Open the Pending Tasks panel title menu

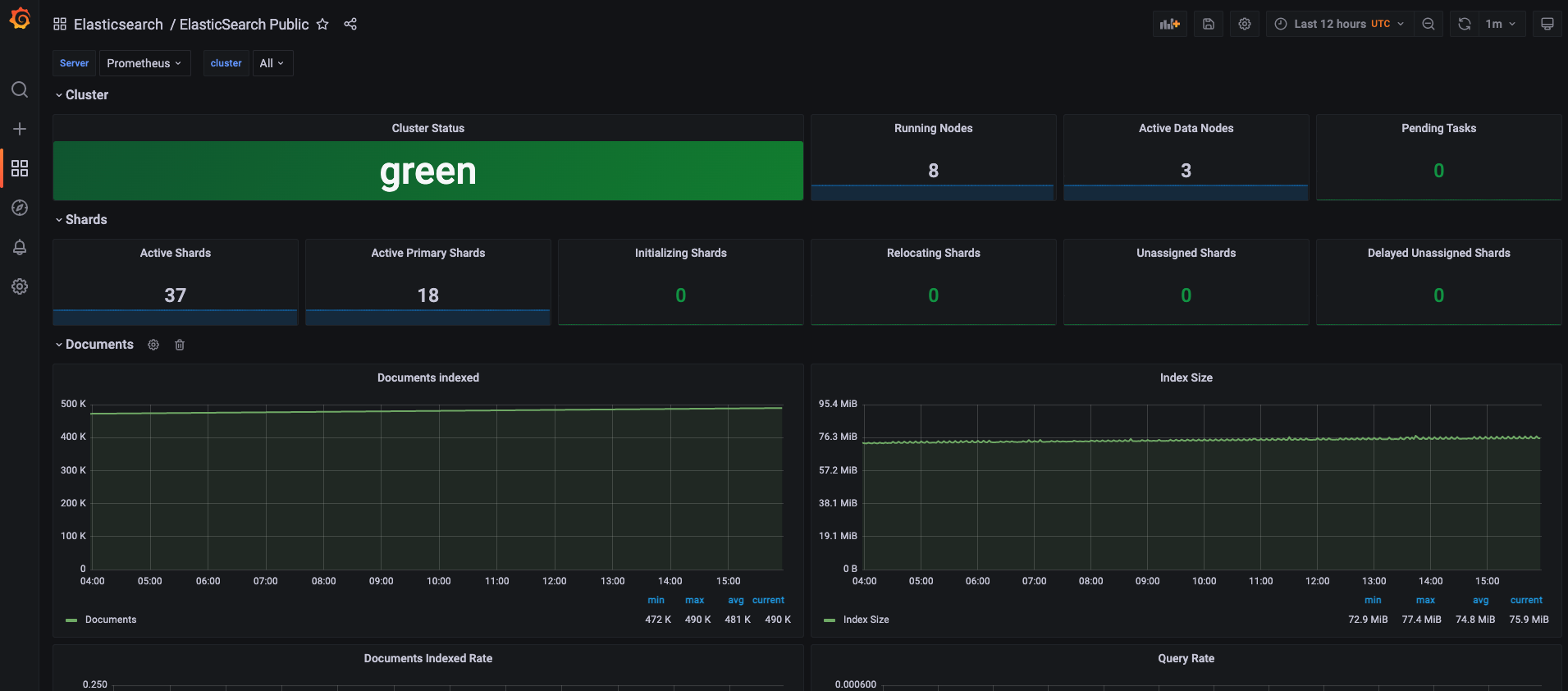(1439, 128)
